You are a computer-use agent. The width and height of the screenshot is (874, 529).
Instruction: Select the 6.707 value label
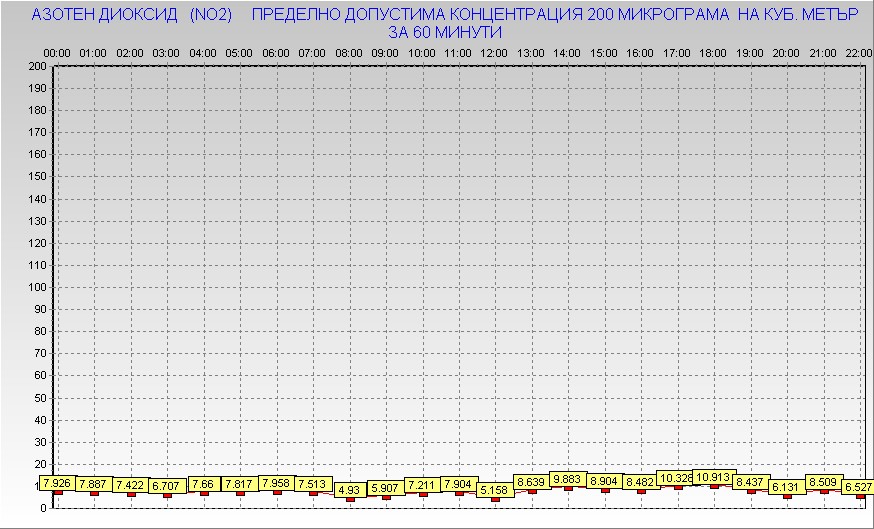tap(166, 486)
